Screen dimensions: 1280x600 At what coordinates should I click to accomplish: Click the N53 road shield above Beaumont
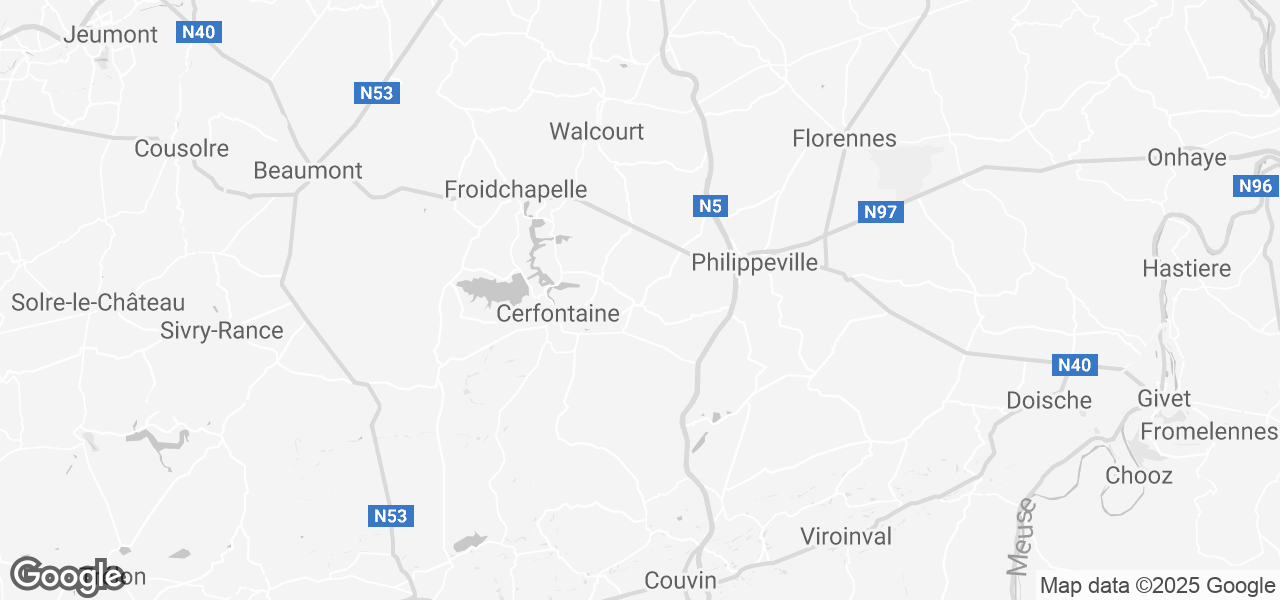378,93
